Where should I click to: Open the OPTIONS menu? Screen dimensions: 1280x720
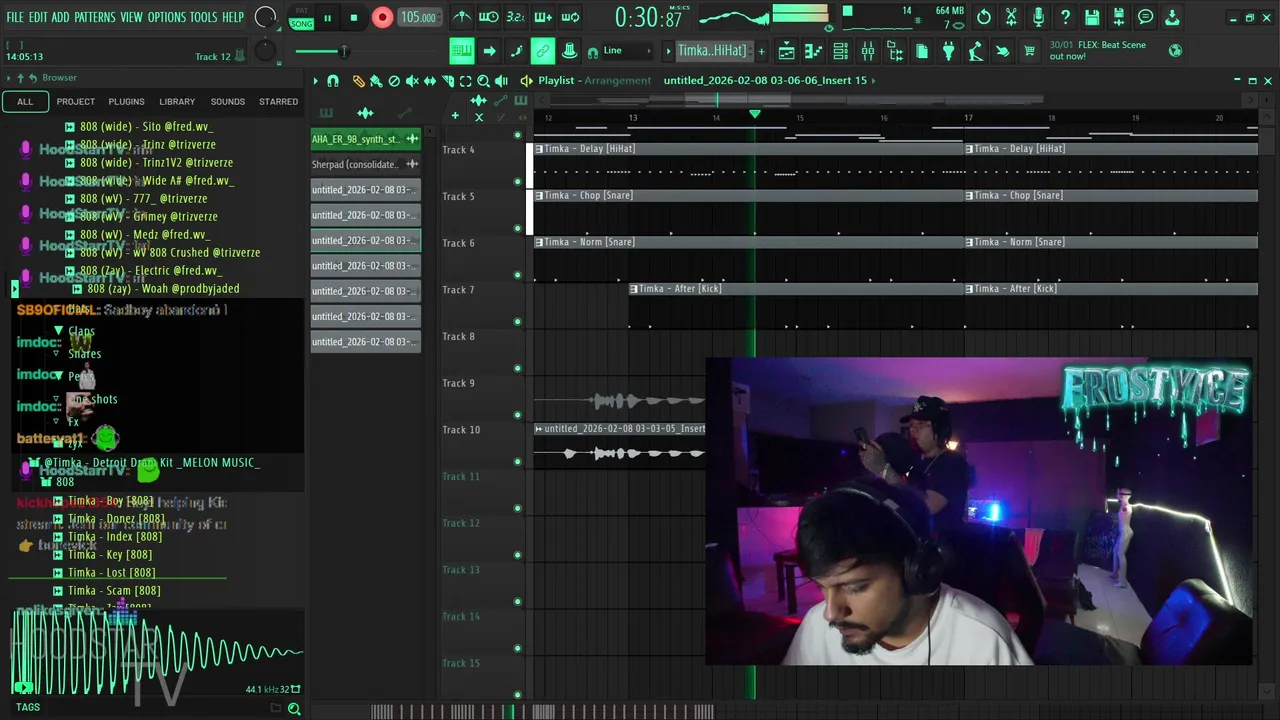click(167, 17)
